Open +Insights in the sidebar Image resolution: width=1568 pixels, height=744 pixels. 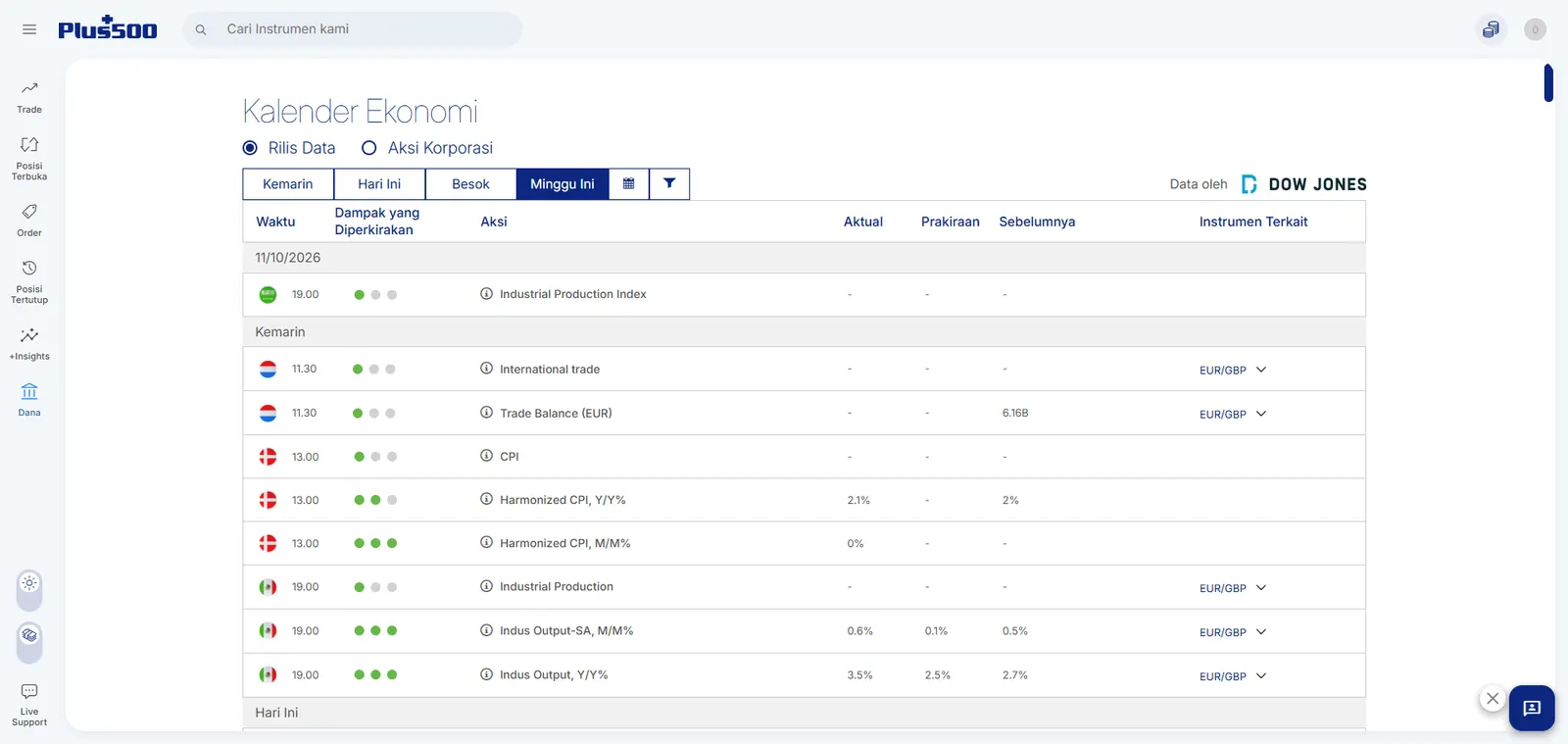29,344
